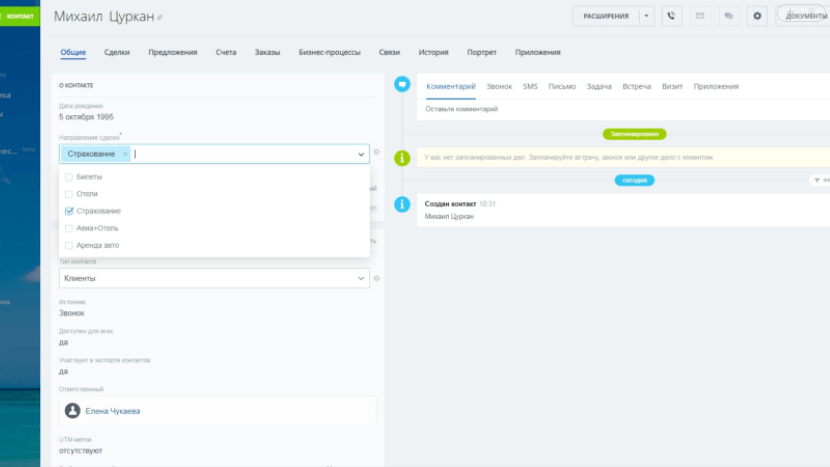Viewport: 830px width, 467px height.
Task: Select the Встреча timeline tab
Action: pyautogui.click(x=637, y=86)
